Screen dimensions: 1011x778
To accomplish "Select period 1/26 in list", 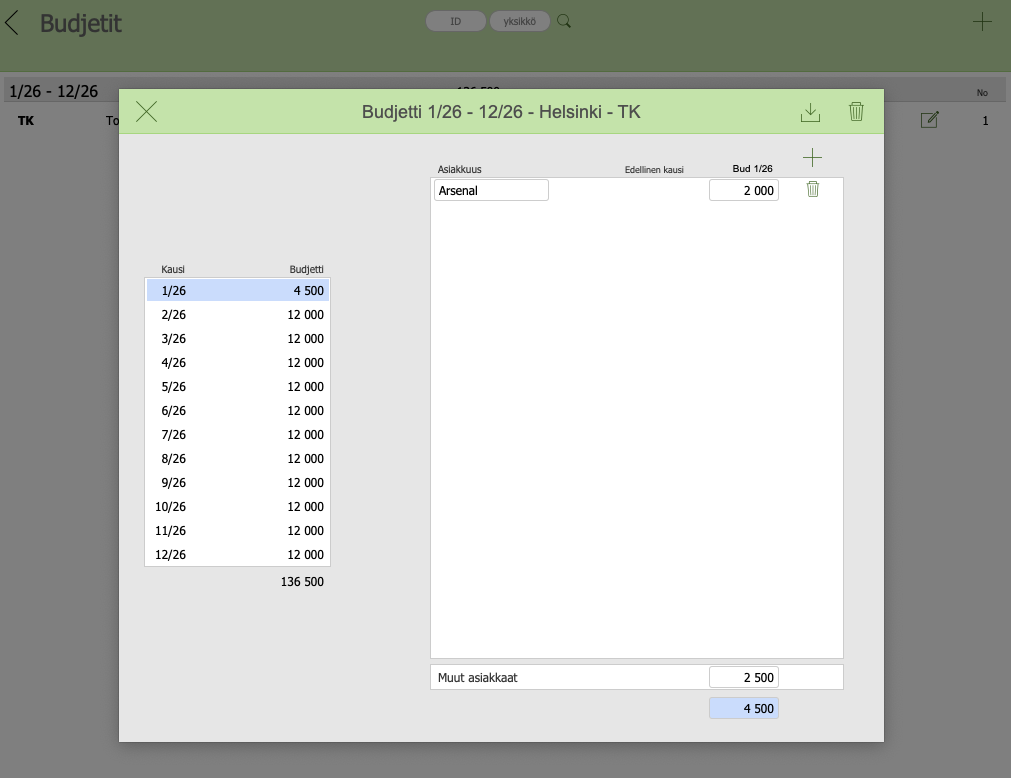I will (238, 291).
